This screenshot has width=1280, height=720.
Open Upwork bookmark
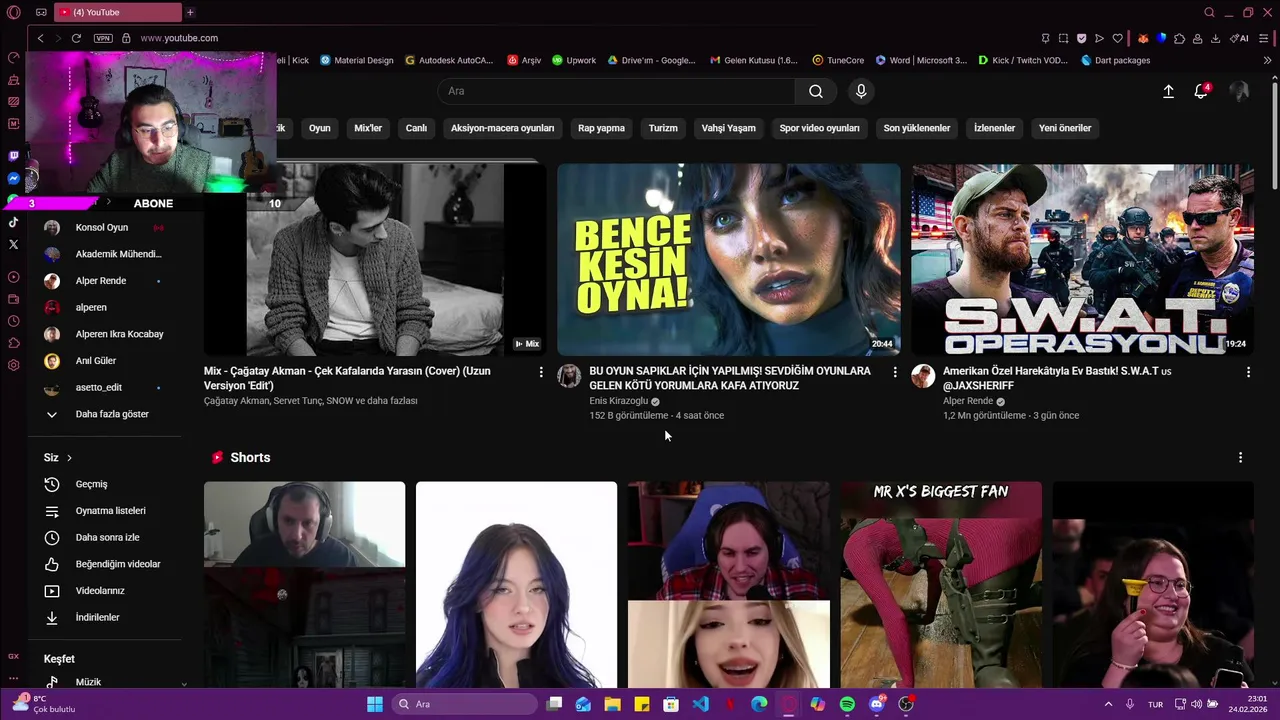point(574,60)
